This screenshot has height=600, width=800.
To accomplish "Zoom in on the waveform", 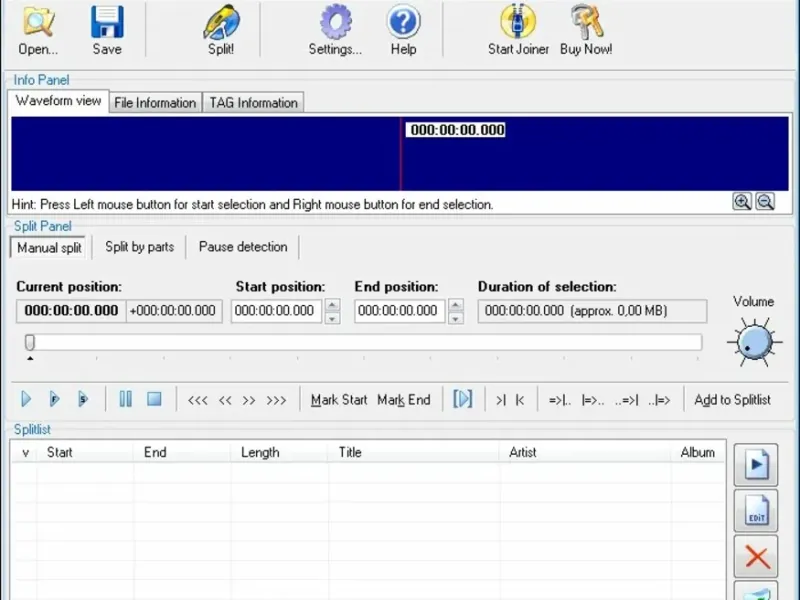I will 742,202.
